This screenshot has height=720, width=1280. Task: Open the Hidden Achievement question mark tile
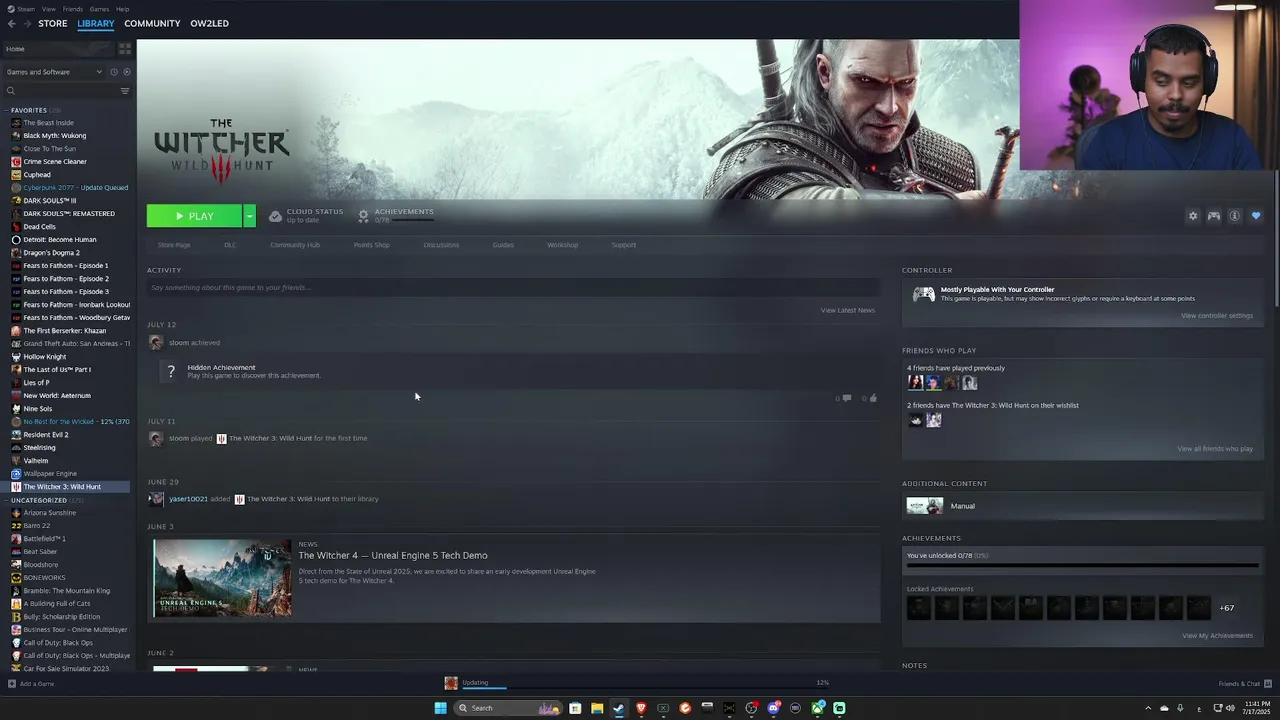click(171, 371)
